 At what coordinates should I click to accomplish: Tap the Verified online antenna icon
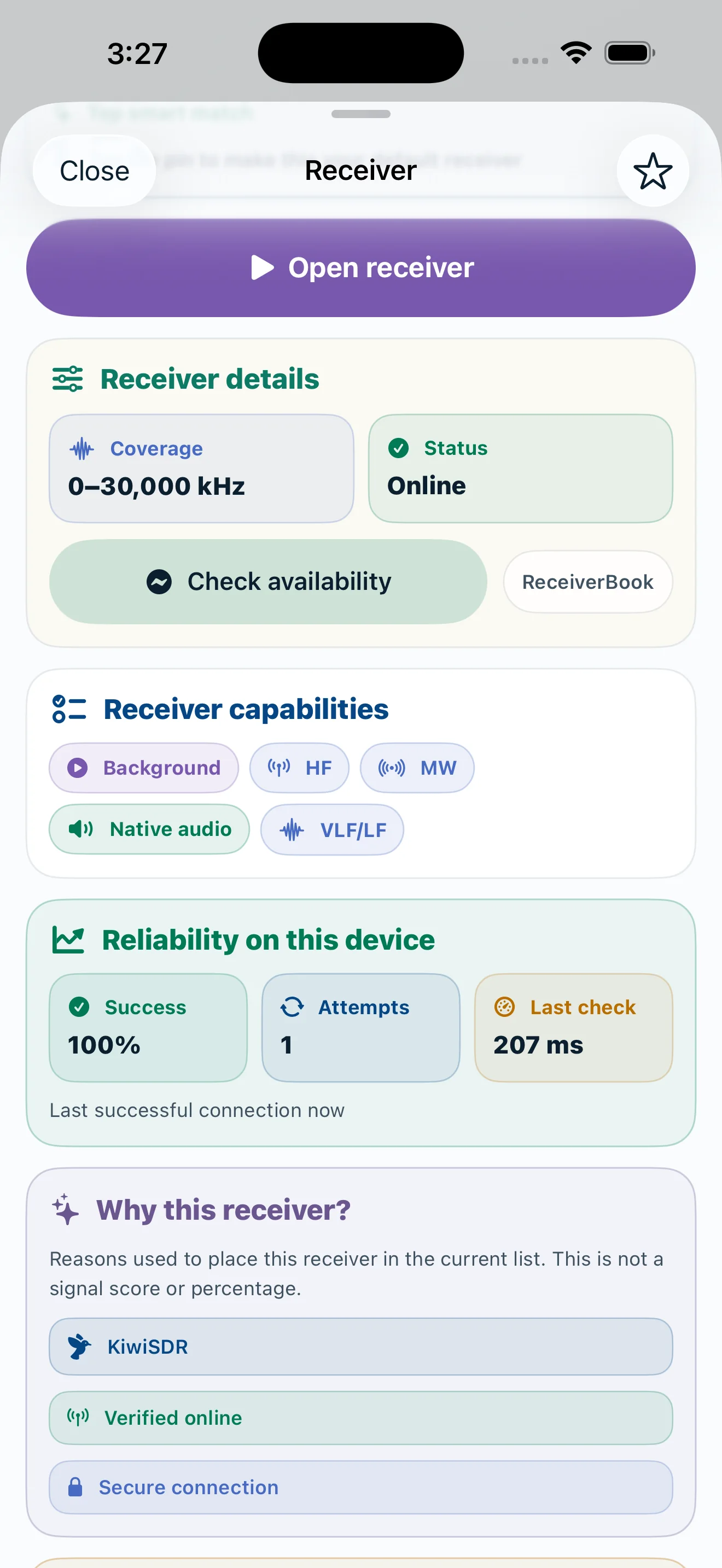79,1418
